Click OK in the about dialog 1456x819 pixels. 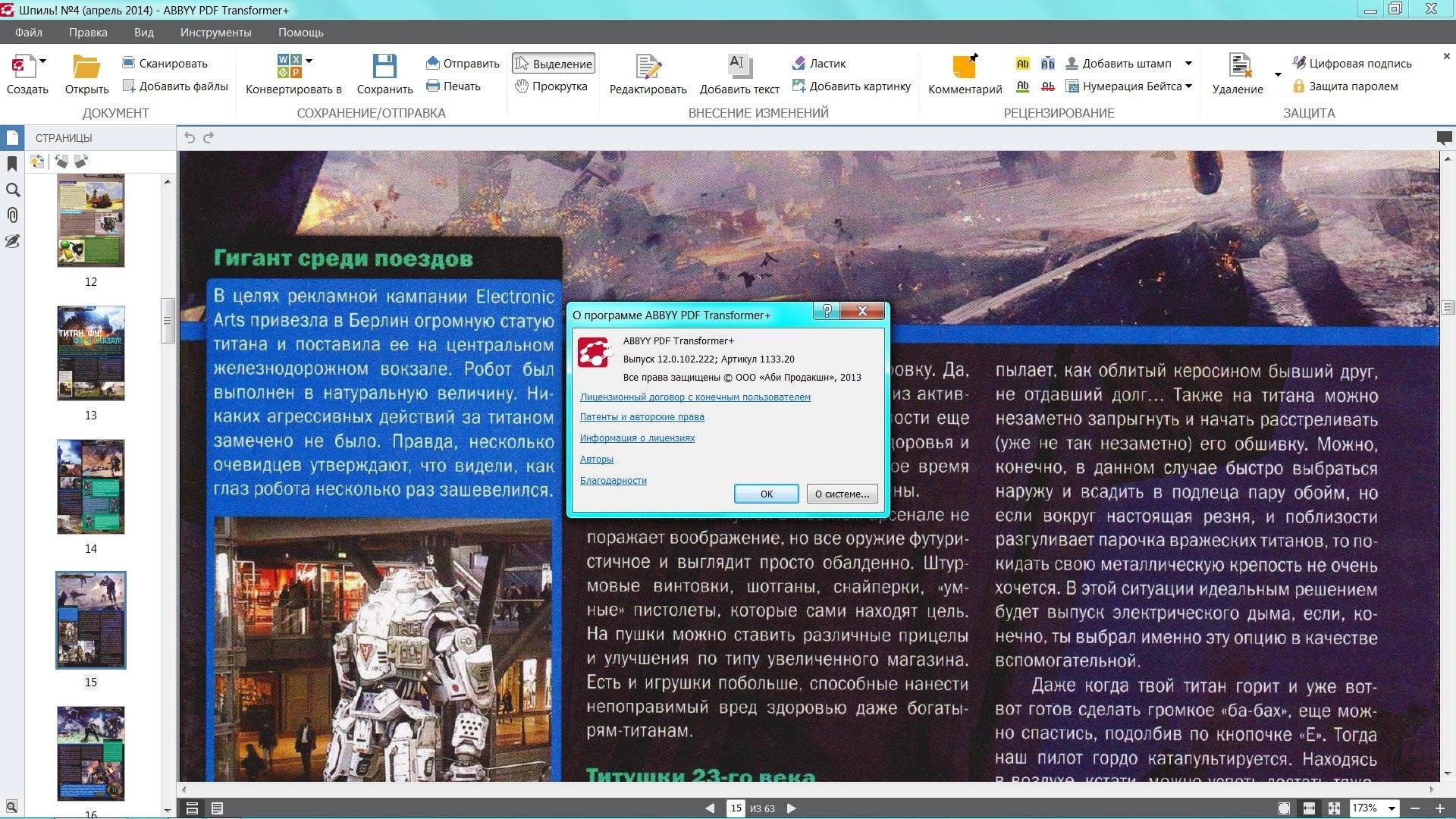pyautogui.click(x=767, y=494)
